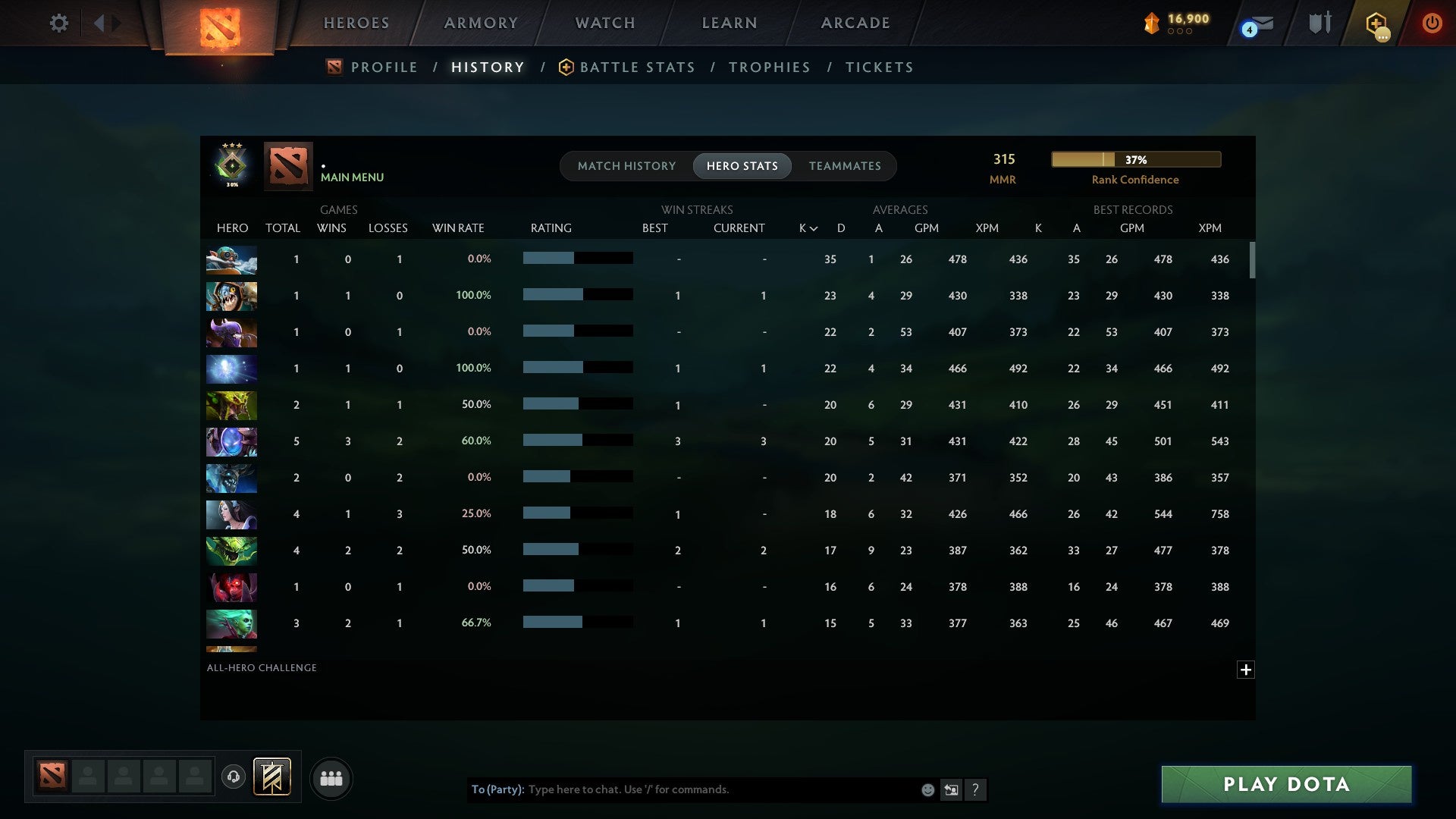Open the HEROES top menu
The width and height of the screenshot is (1456, 819).
coord(356,23)
